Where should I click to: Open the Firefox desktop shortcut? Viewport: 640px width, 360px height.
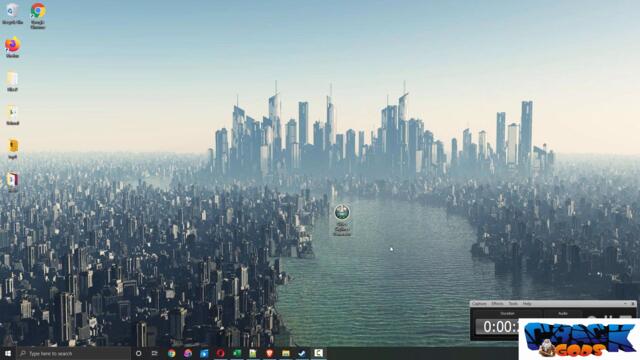pos(13,47)
